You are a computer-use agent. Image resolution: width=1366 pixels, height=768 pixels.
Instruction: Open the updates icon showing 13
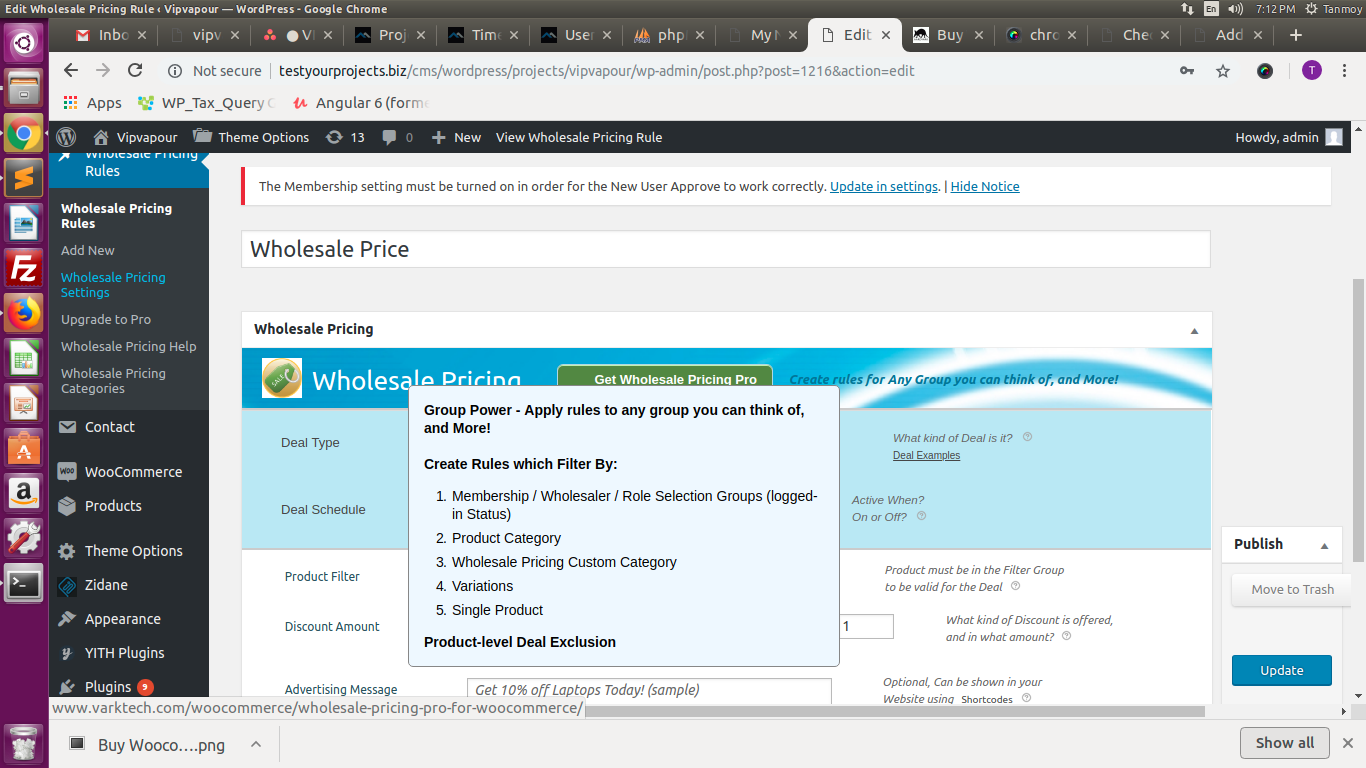(345, 137)
